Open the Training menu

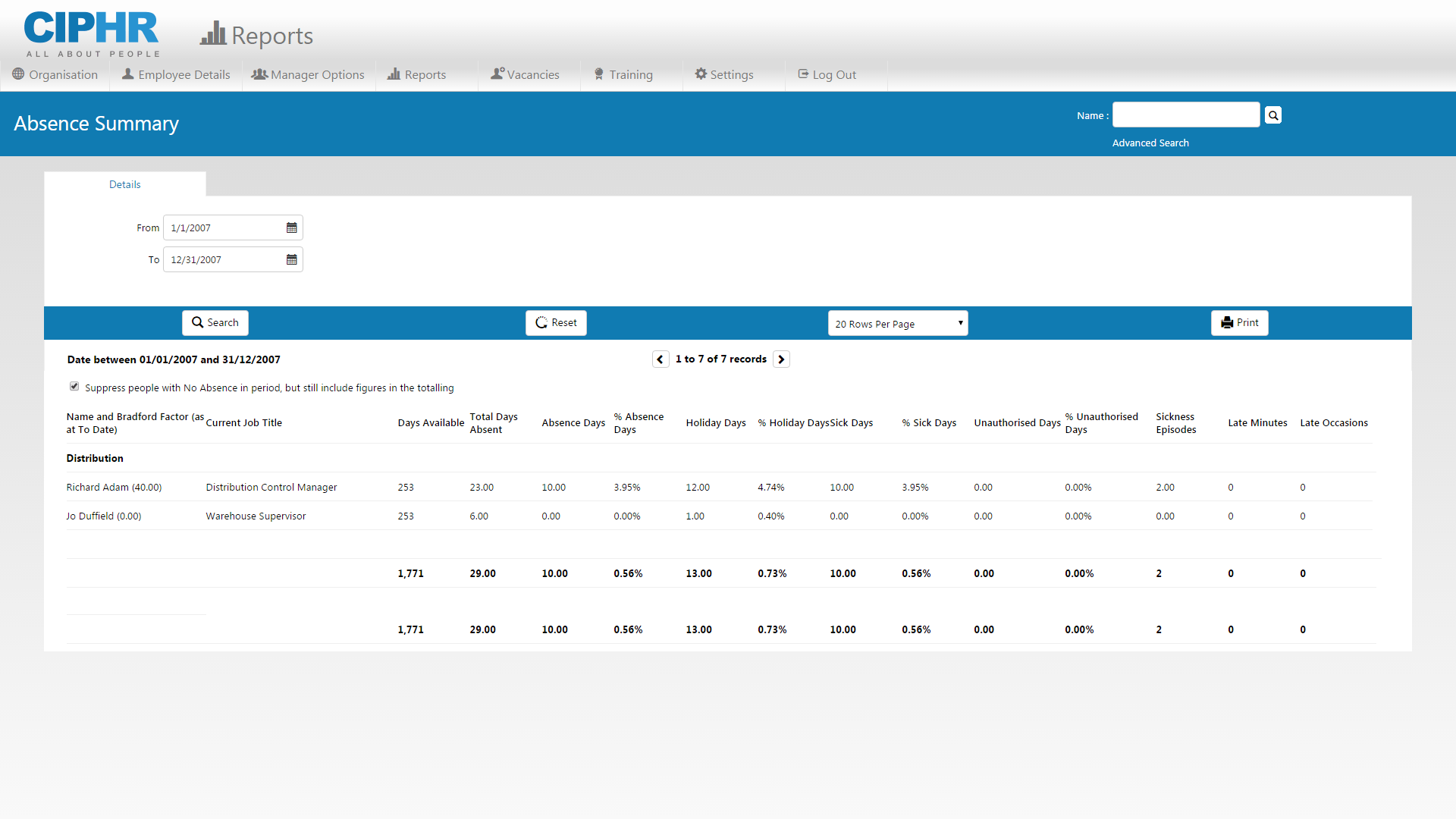tap(623, 74)
